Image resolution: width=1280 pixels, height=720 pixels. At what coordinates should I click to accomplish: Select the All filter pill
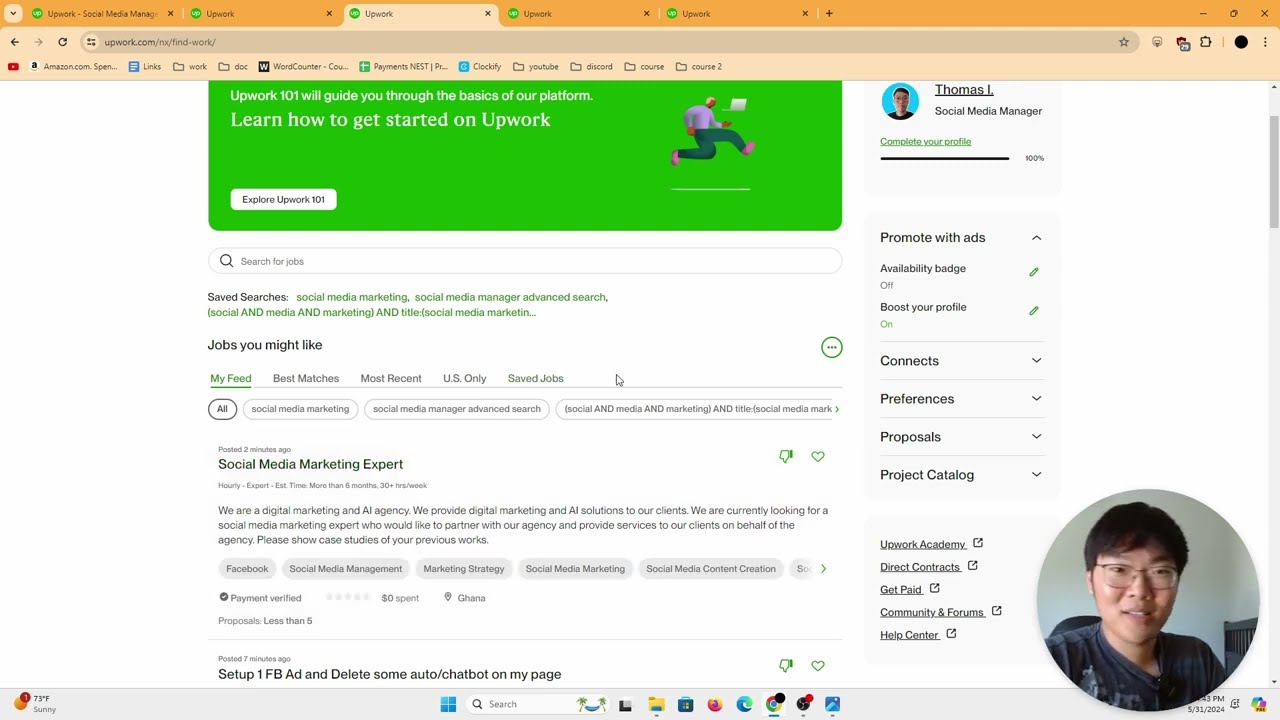tap(222, 409)
